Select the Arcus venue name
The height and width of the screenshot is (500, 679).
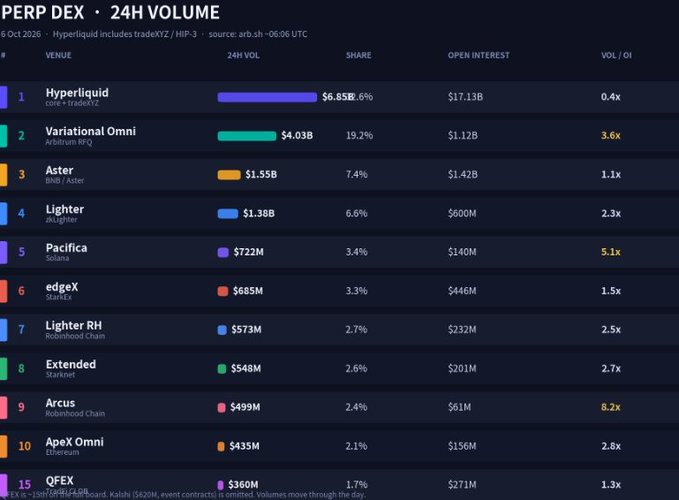coord(60,403)
